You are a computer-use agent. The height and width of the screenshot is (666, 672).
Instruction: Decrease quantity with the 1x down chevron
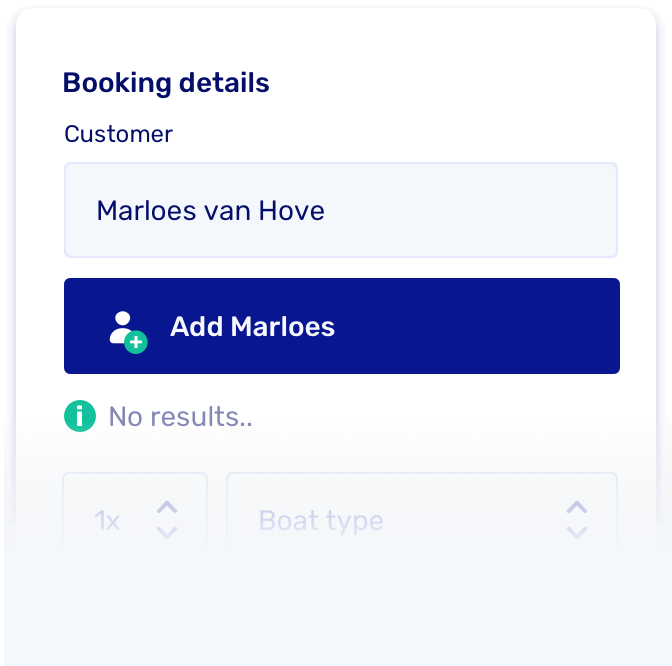(167, 533)
